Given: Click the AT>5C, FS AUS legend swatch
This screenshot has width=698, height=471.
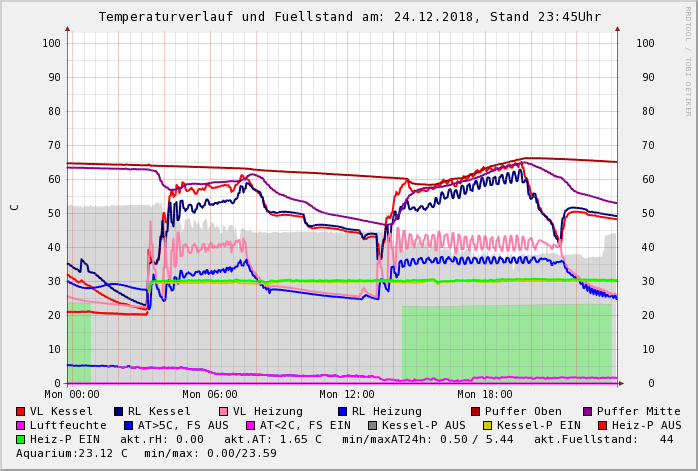Looking at the screenshot, I should coord(126,425).
